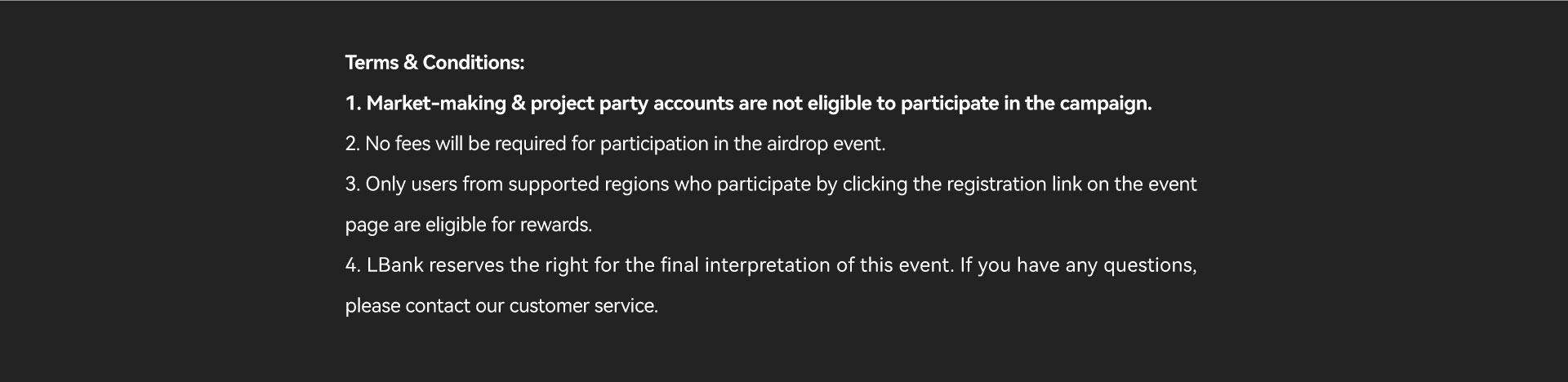
Task: Click the "page are eligible for rewards" line
Action: pyautogui.click(x=469, y=224)
